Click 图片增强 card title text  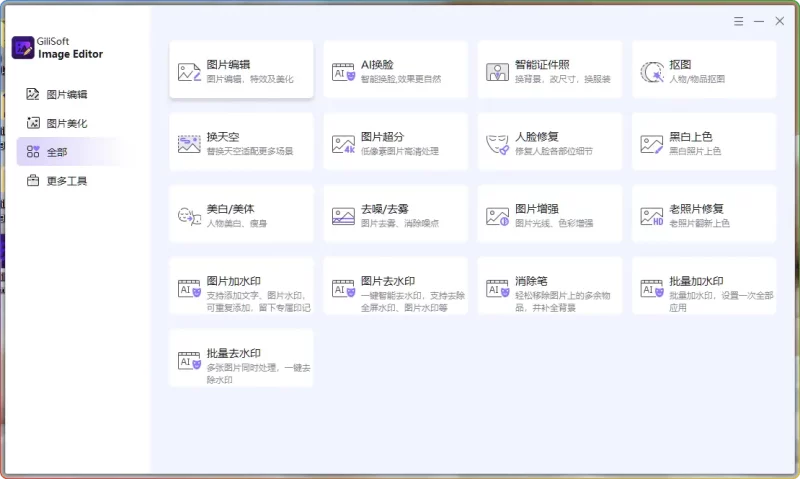(537, 209)
